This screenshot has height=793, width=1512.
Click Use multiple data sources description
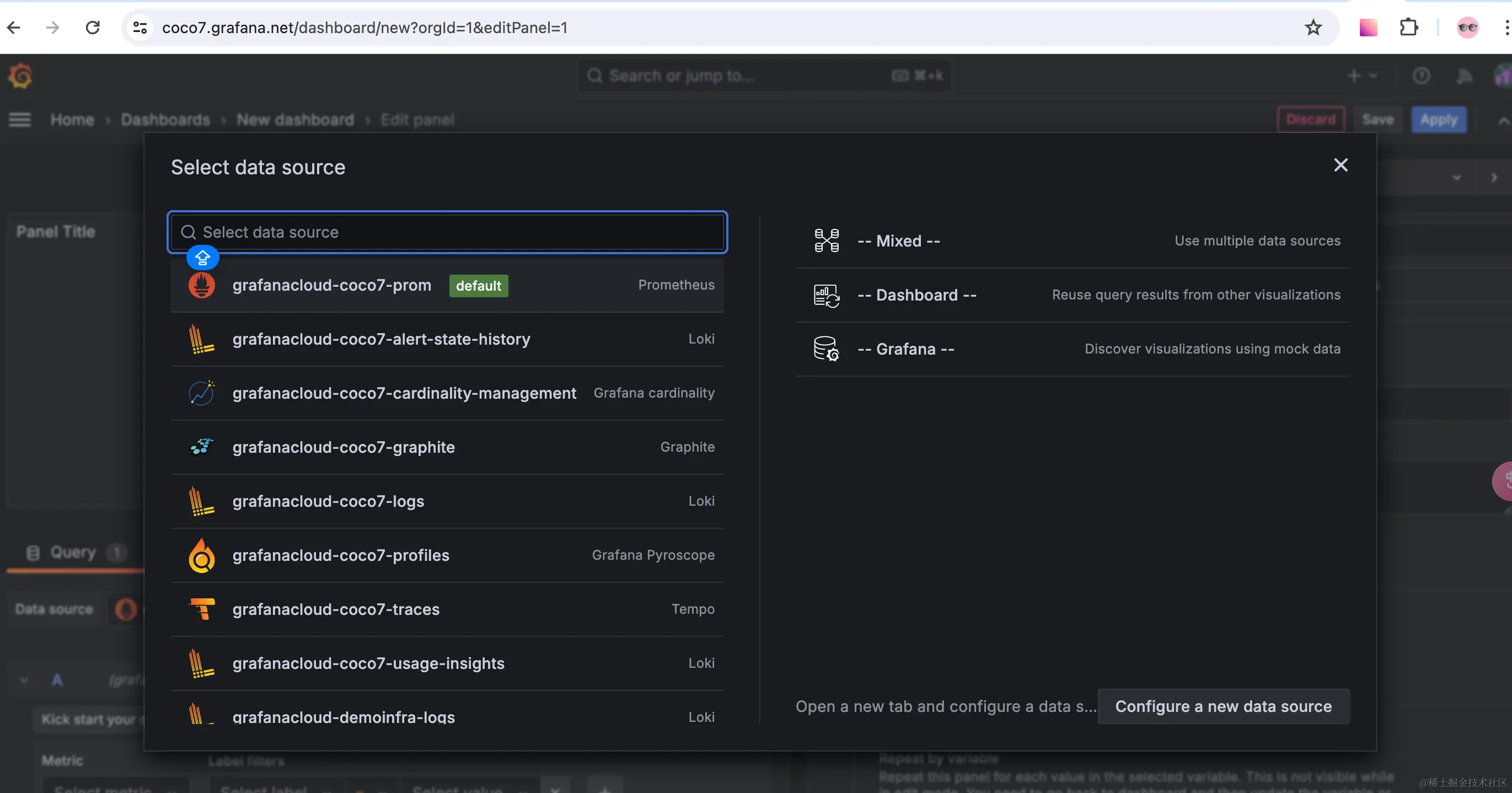(1257, 240)
